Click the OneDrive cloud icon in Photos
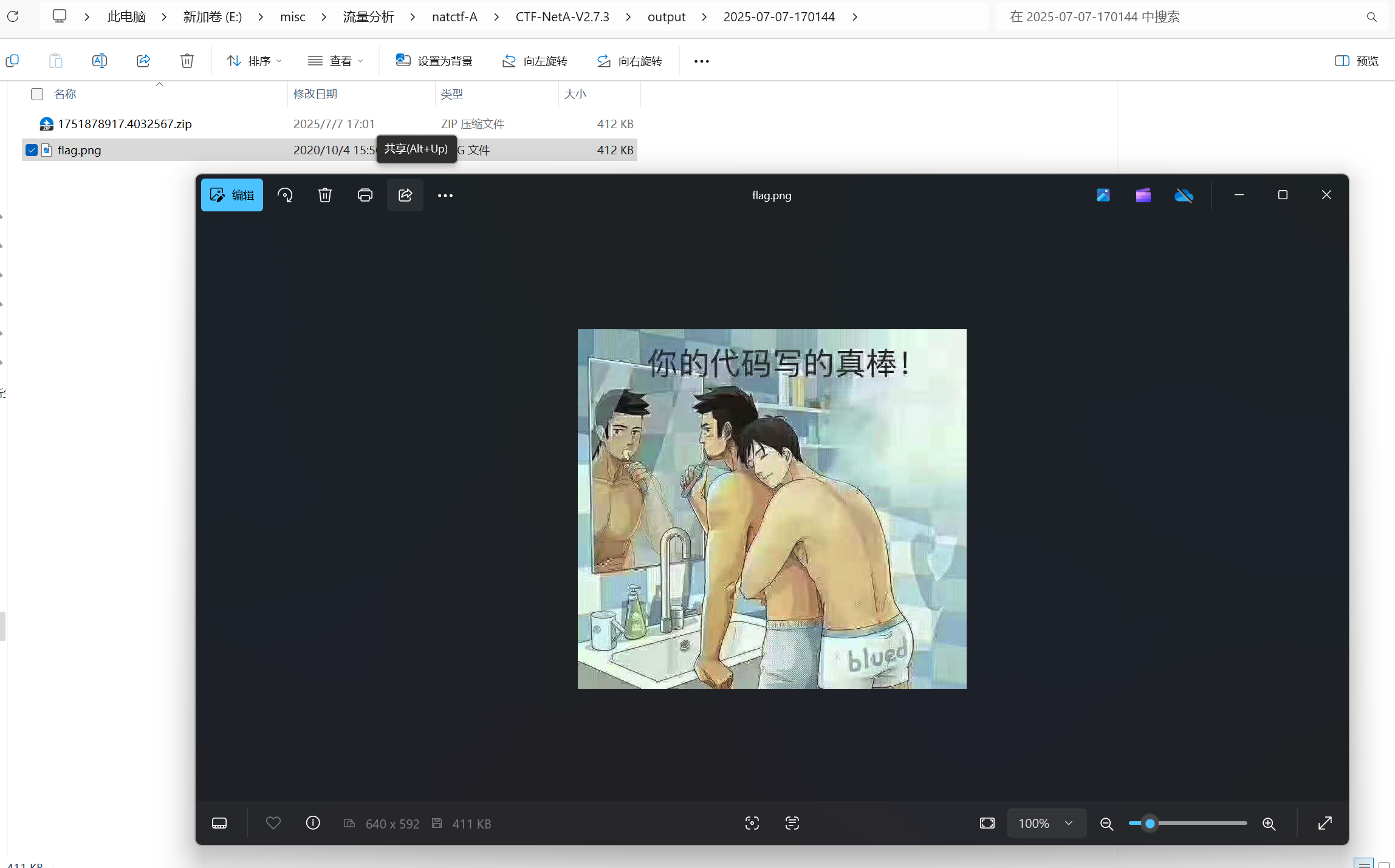The width and height of the screenshot is (1395, 868). (x=1184, y=195)
